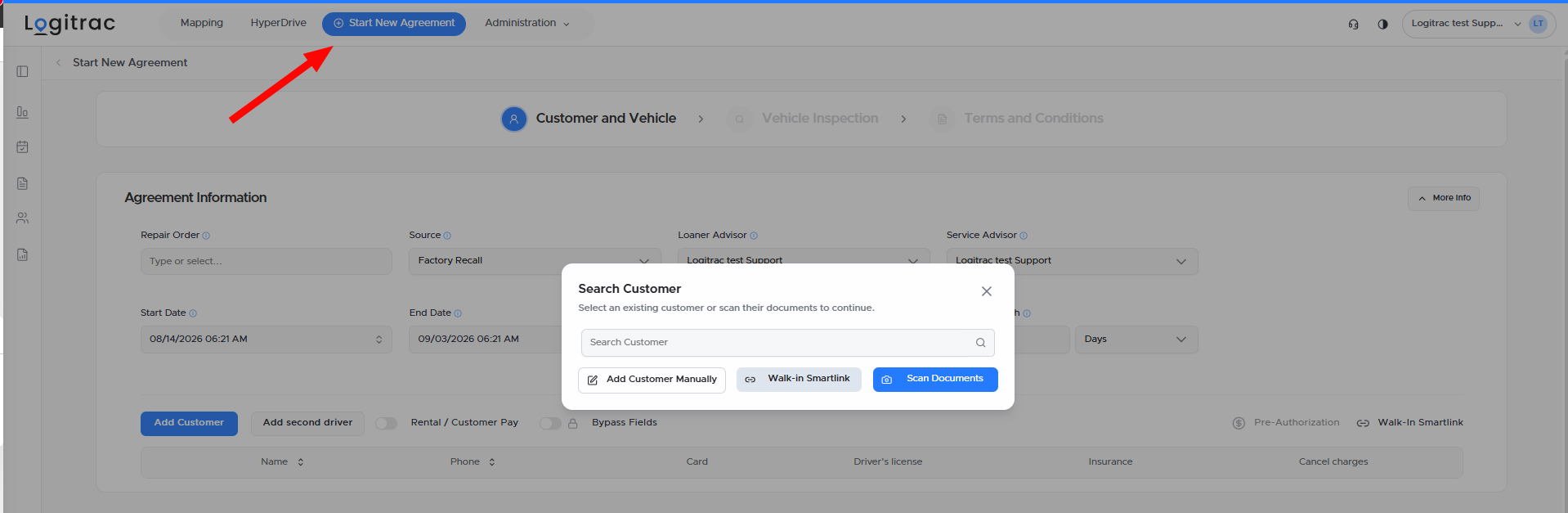Image resolution: width=1568 pixels, height=513 pixels.
Task: Click the LT user avatar
Action: (1538, 24)
